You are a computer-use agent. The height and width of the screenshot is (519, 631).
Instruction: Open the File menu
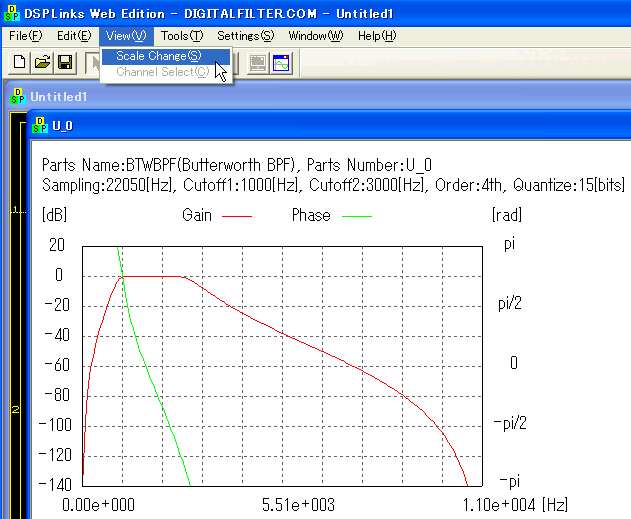[25, 36]
